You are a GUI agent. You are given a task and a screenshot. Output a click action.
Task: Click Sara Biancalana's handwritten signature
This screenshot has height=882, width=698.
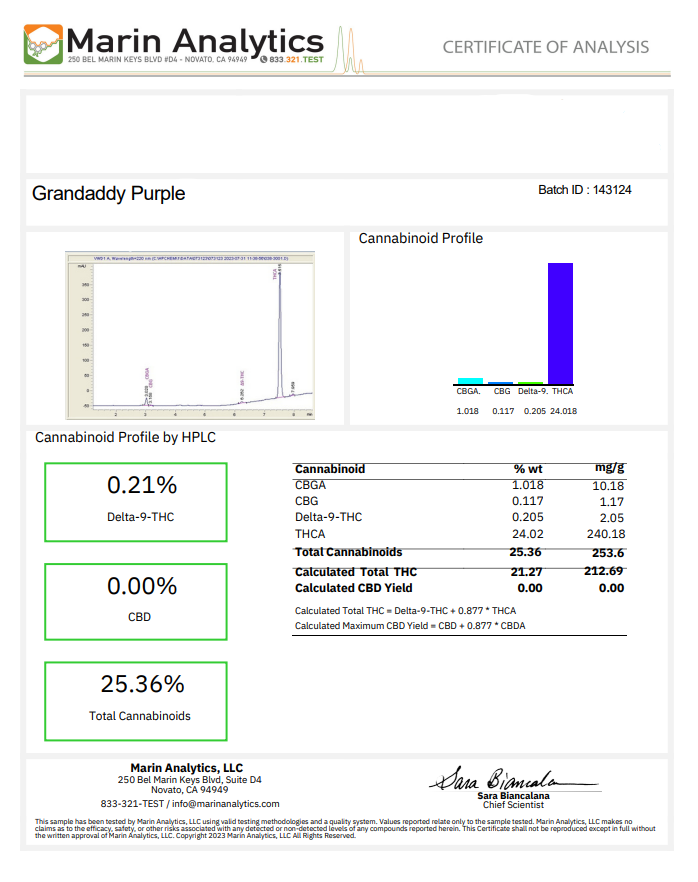(x=514, y=779)
